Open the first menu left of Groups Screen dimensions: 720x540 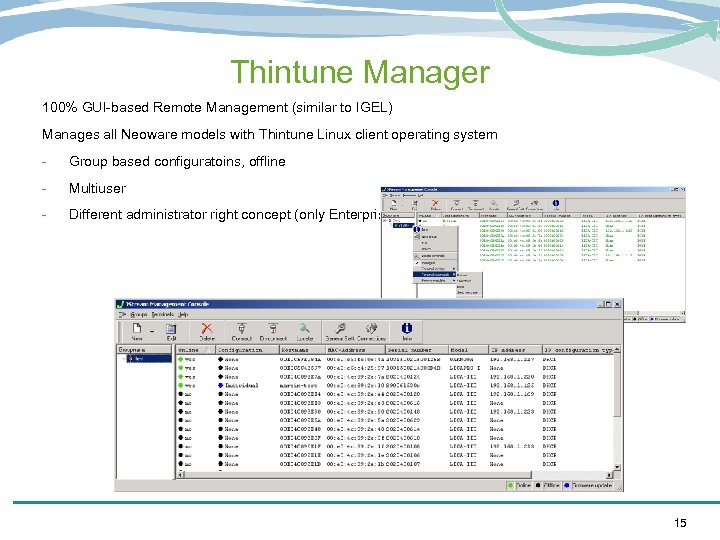point(123,315)
